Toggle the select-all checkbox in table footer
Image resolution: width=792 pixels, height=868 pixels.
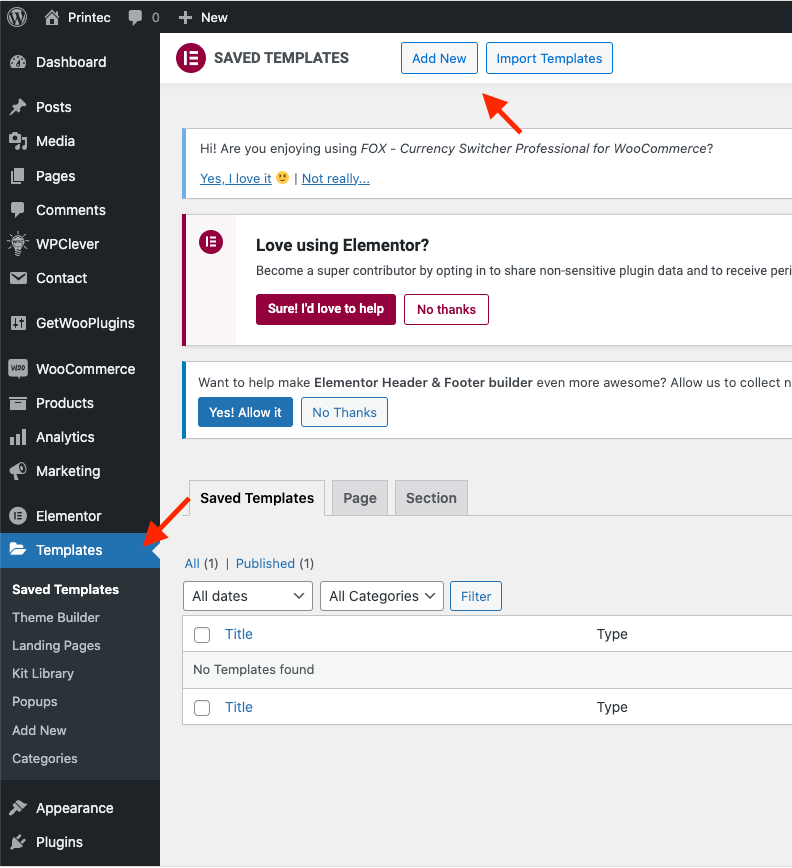[202, 707]
